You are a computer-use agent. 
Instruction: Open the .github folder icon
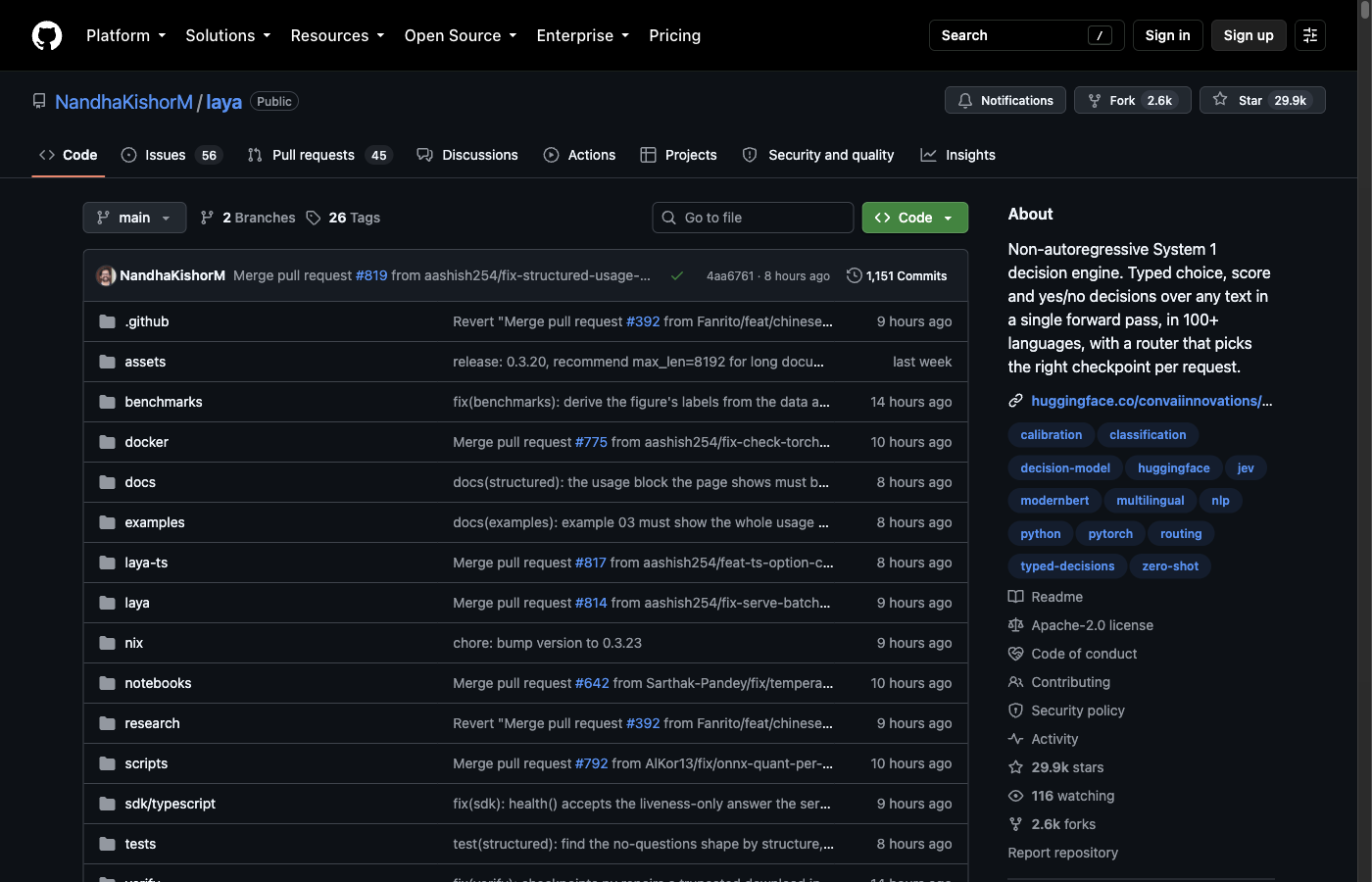[108, 321]
